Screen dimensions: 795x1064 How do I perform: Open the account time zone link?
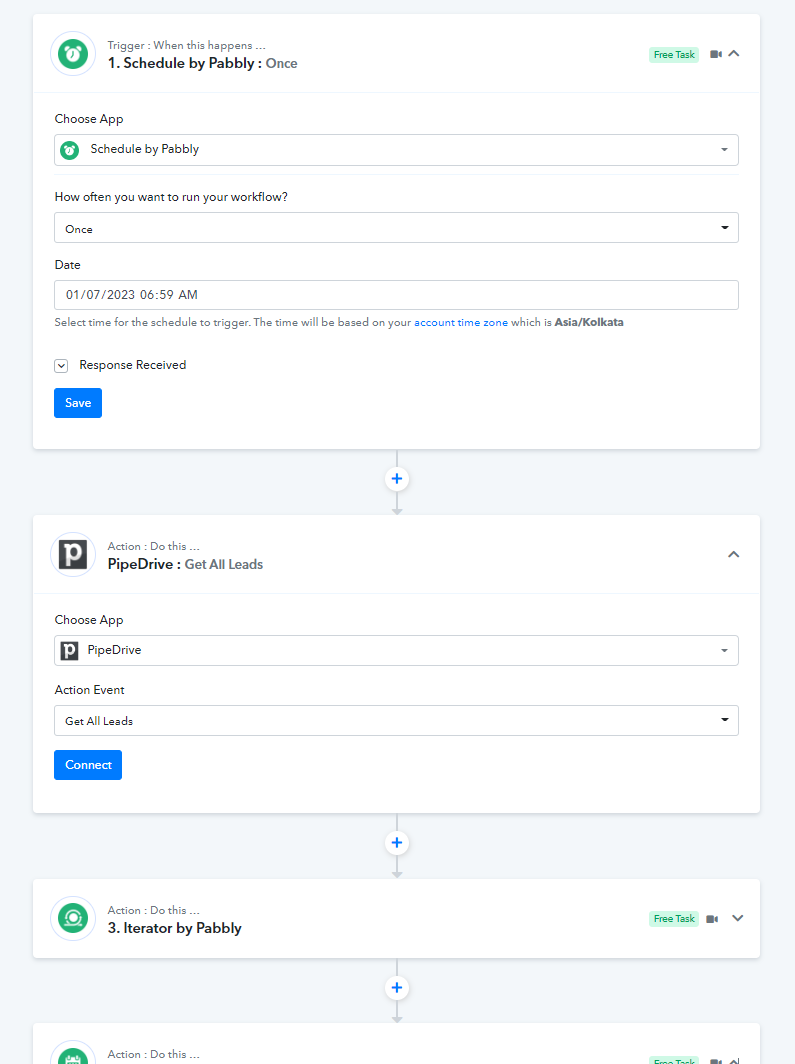[x=461, y=322]
